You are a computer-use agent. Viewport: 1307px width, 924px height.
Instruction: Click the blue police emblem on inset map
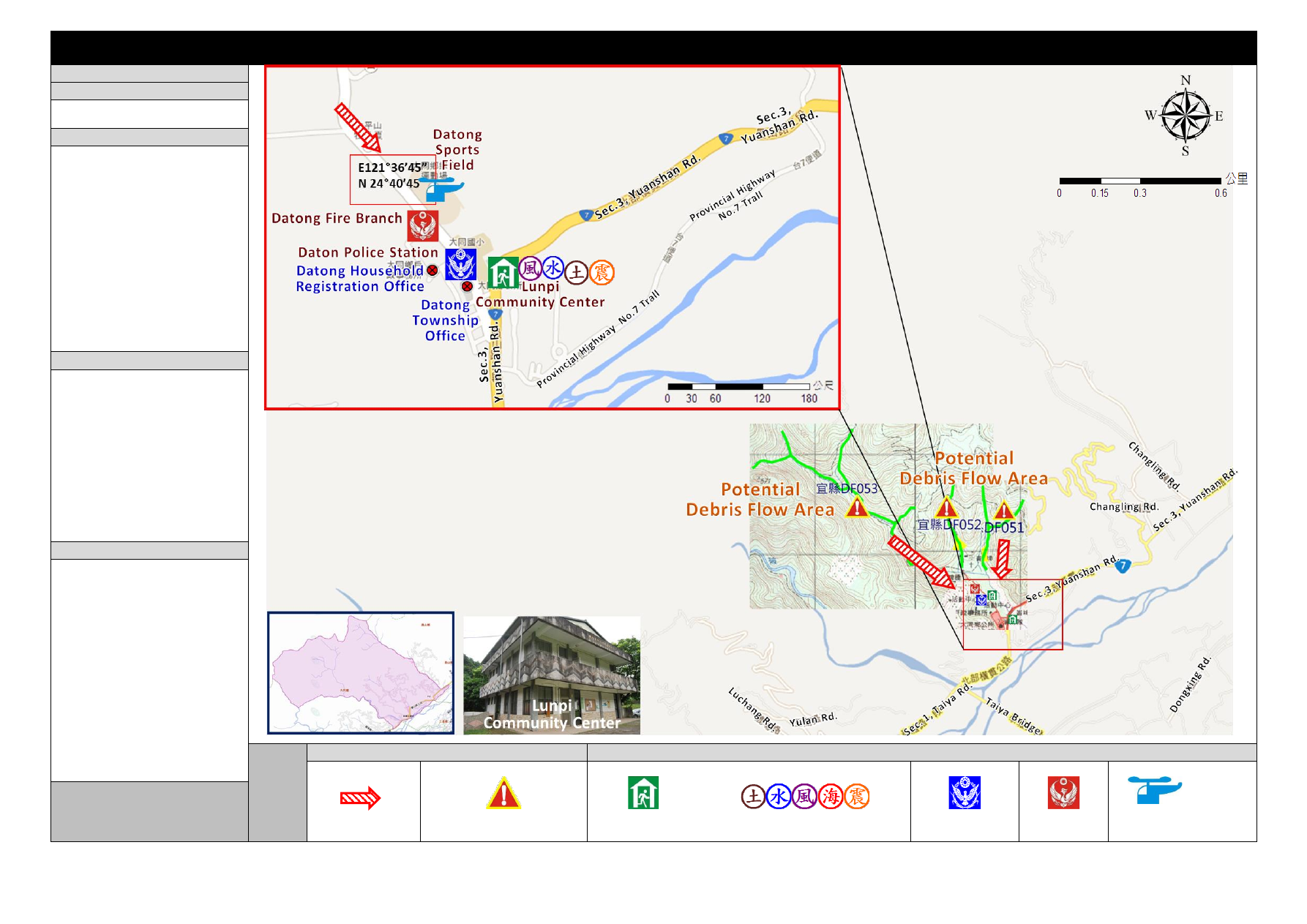[461, 264]
